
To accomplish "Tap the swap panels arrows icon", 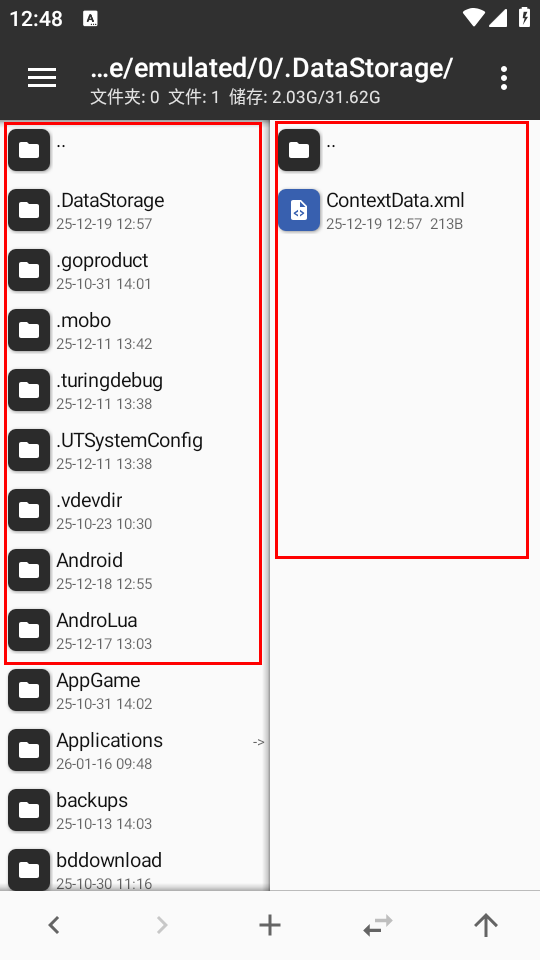I will [x=378, y=925].
